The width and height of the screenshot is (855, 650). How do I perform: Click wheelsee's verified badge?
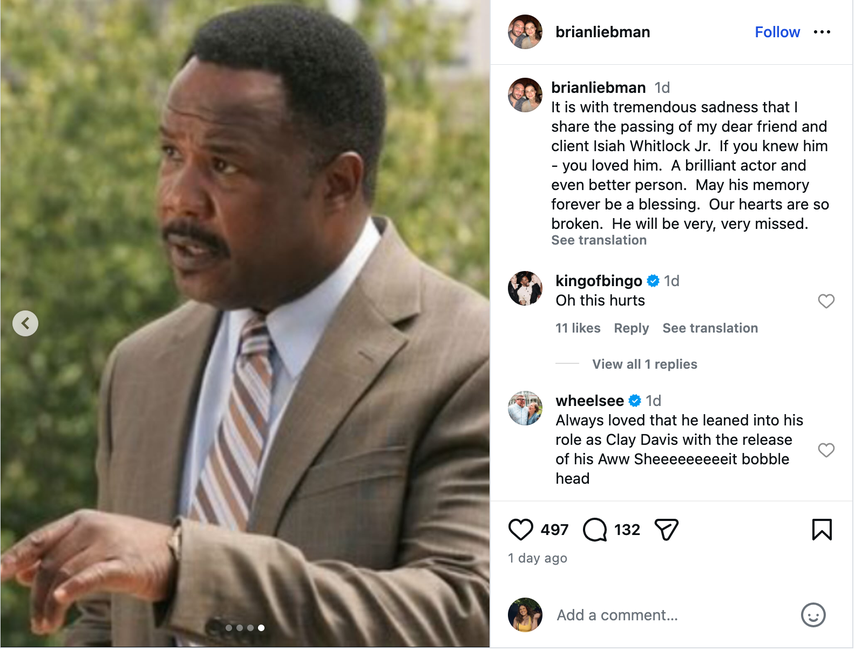coord(632,400)
